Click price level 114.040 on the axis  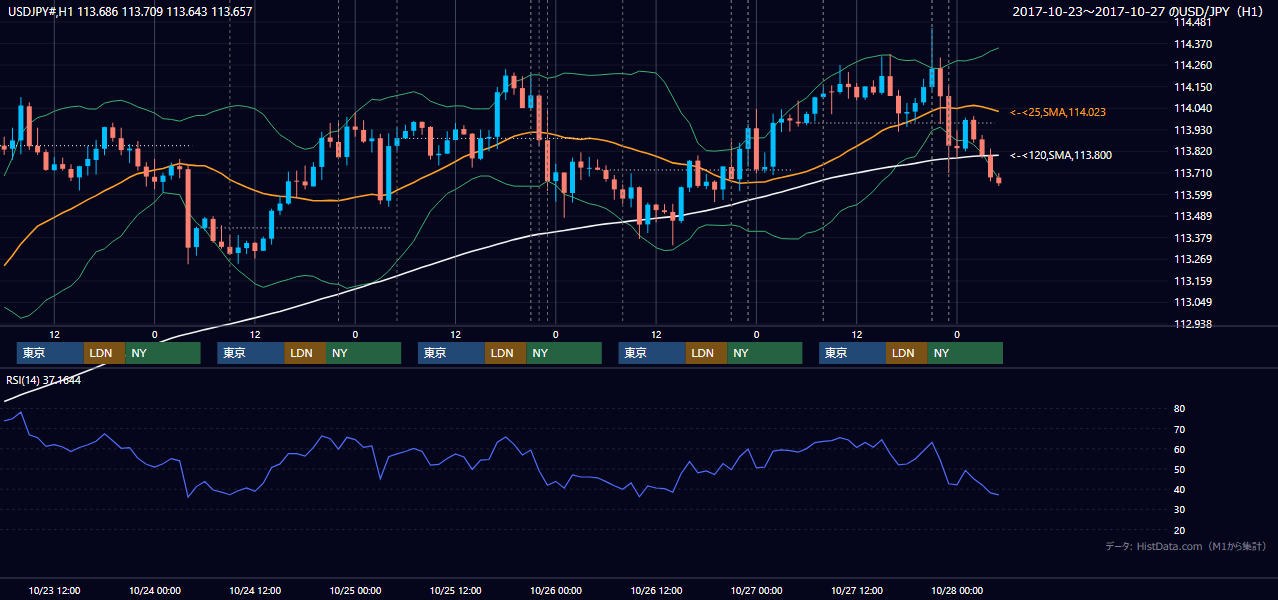(1192, 108)
